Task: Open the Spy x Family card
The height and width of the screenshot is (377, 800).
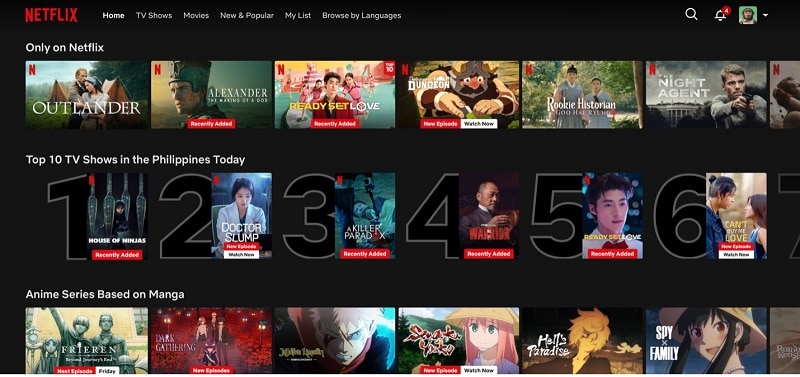Action: coord(706,340)
